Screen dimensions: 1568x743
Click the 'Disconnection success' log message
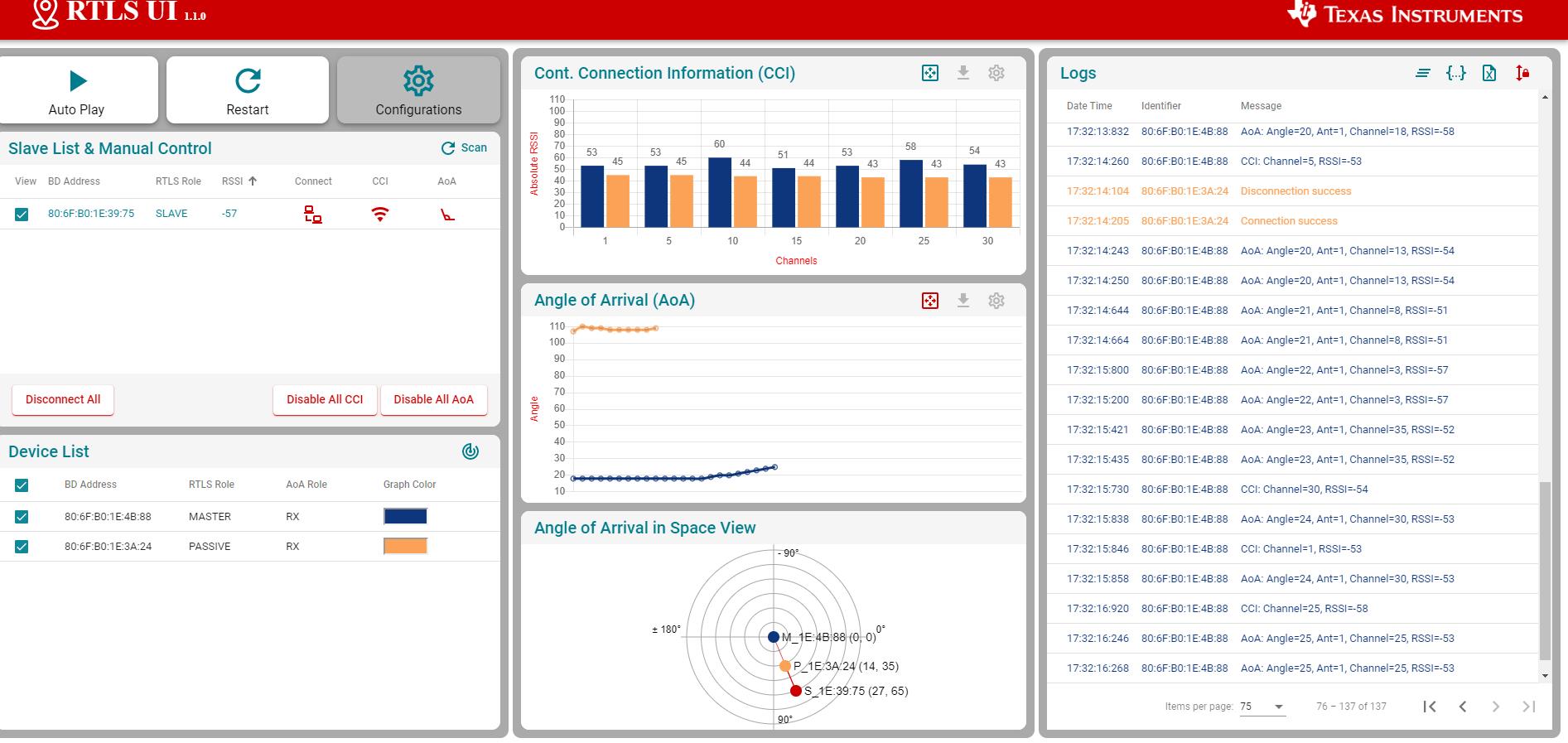[x=1295, y=191]
